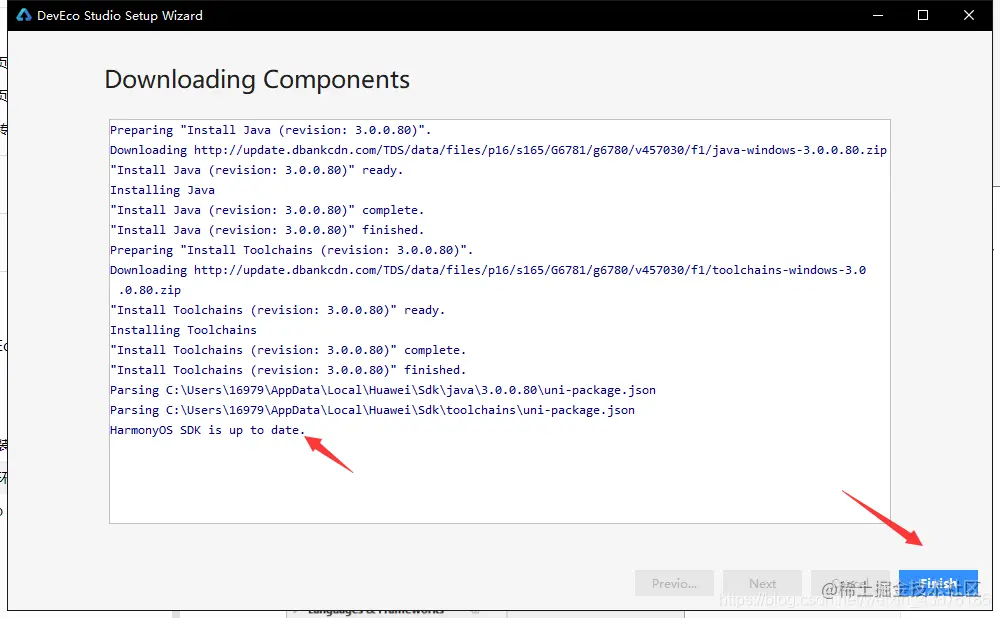Click the '.0.80.zip' continuation line
This screenshot has width=1000, height=618.
pos(150,290)
